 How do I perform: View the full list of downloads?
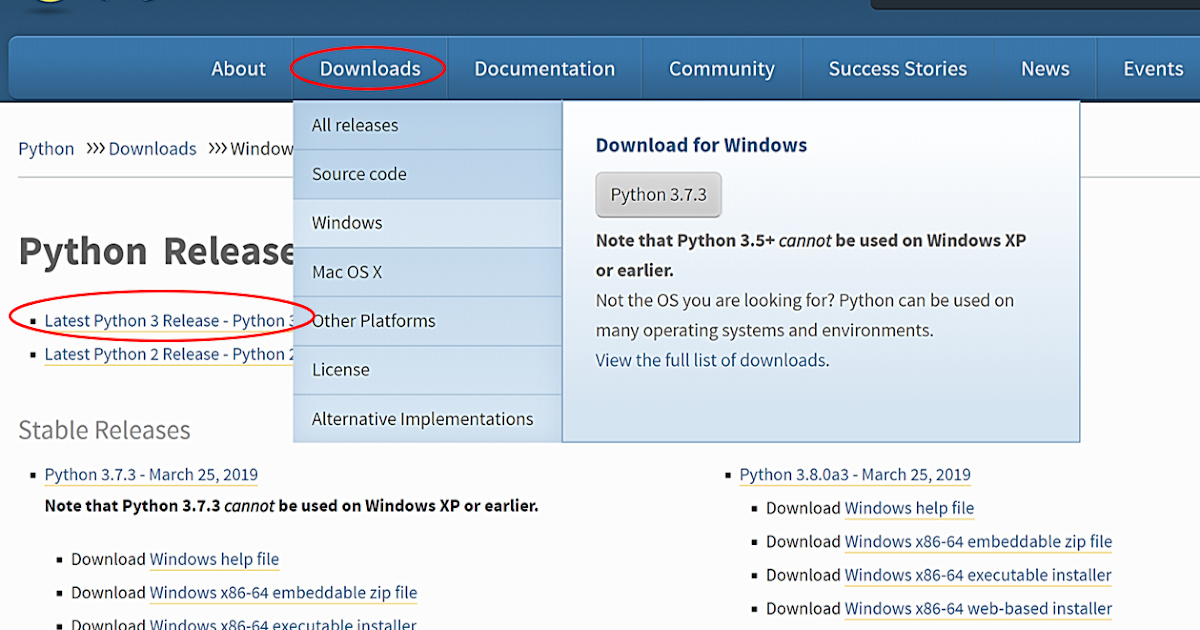coord(711,359)
